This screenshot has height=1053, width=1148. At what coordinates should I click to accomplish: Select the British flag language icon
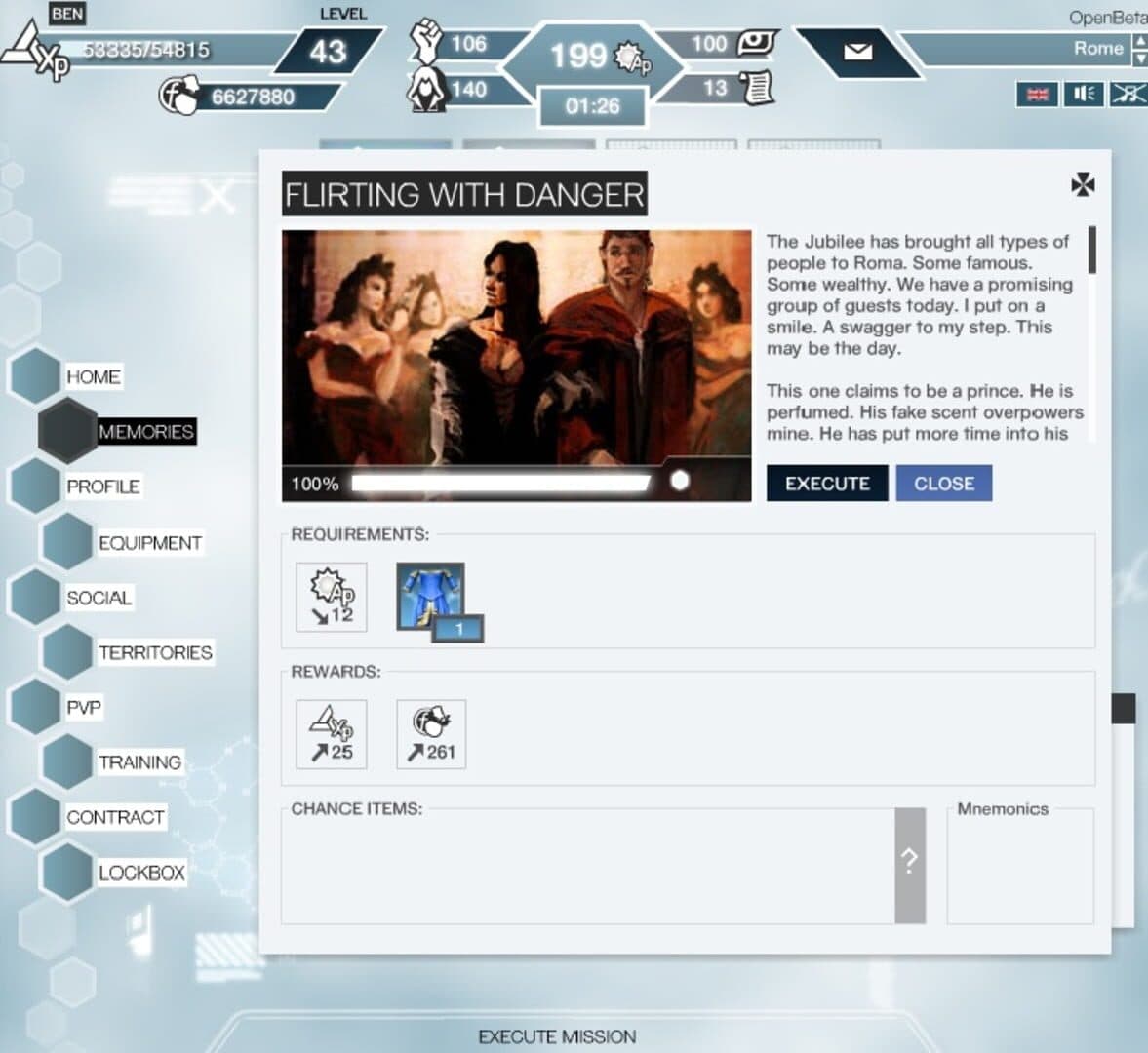tap(1037, 94)
